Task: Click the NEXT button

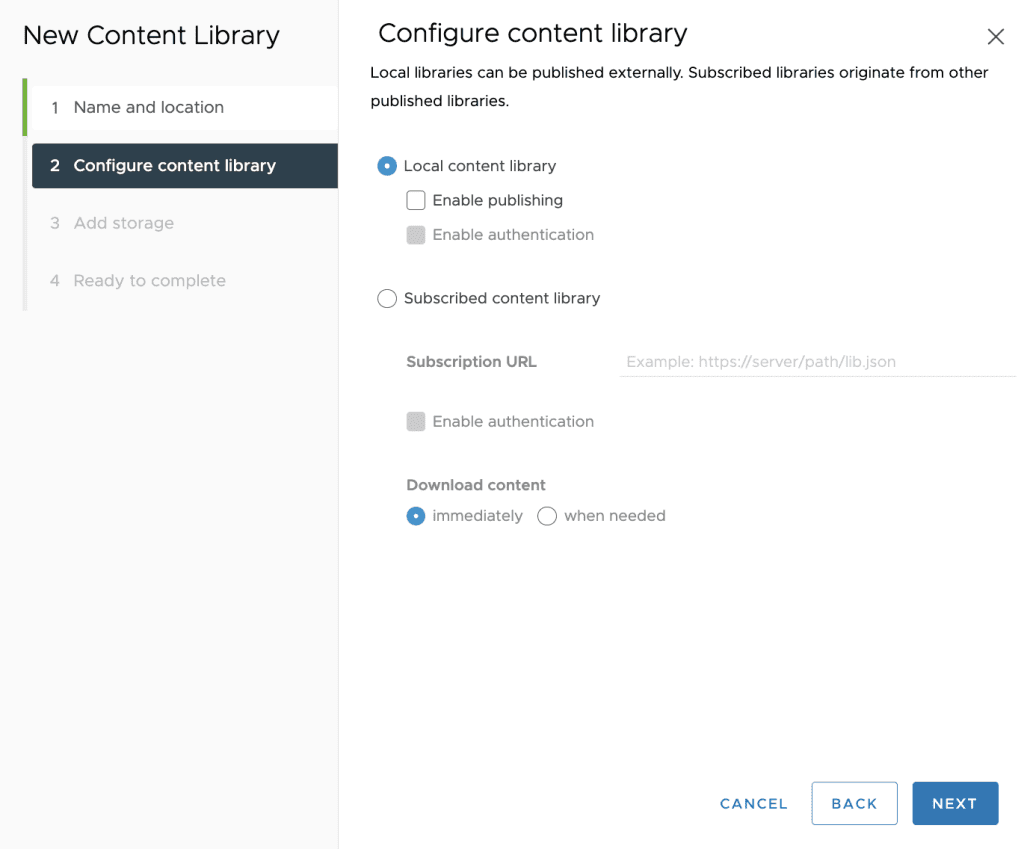Action: 955,803
